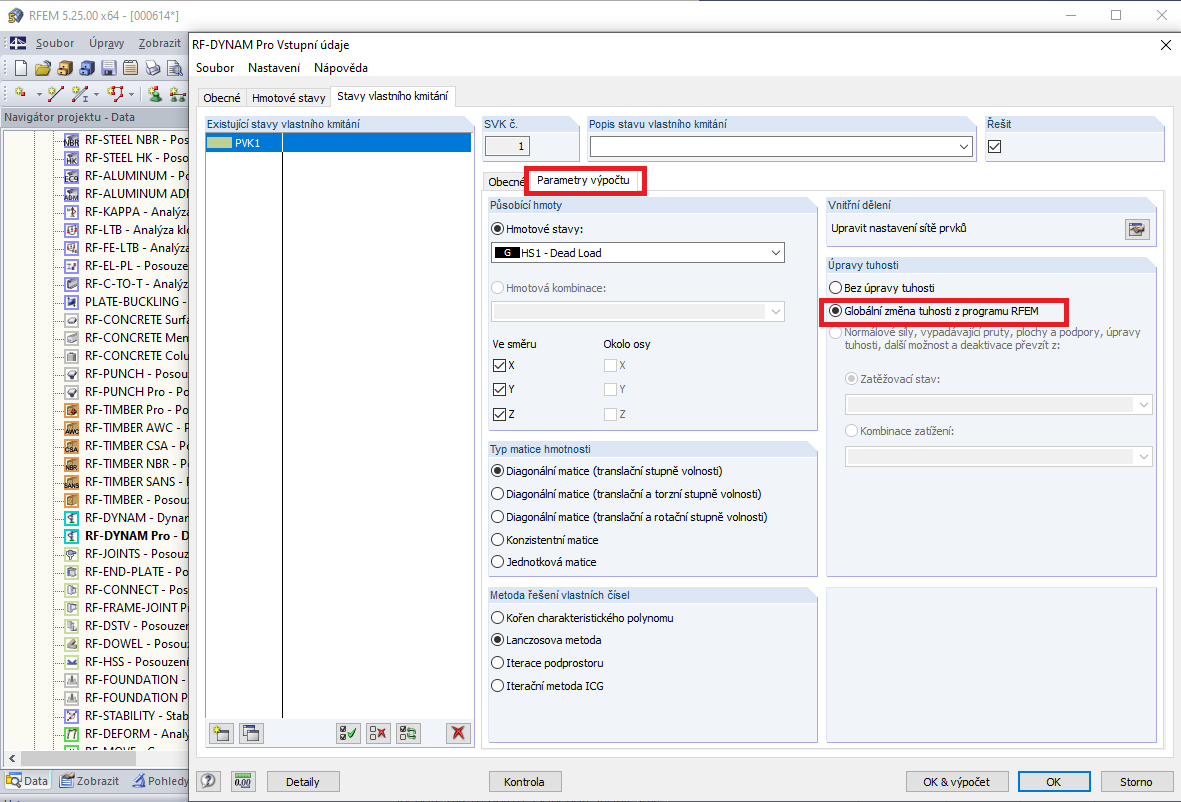Screen dimensions: 1181x802
Task: Open Soubor menu in RF-DYNAM Pro dialog
Action: click(x=215, y=68)
